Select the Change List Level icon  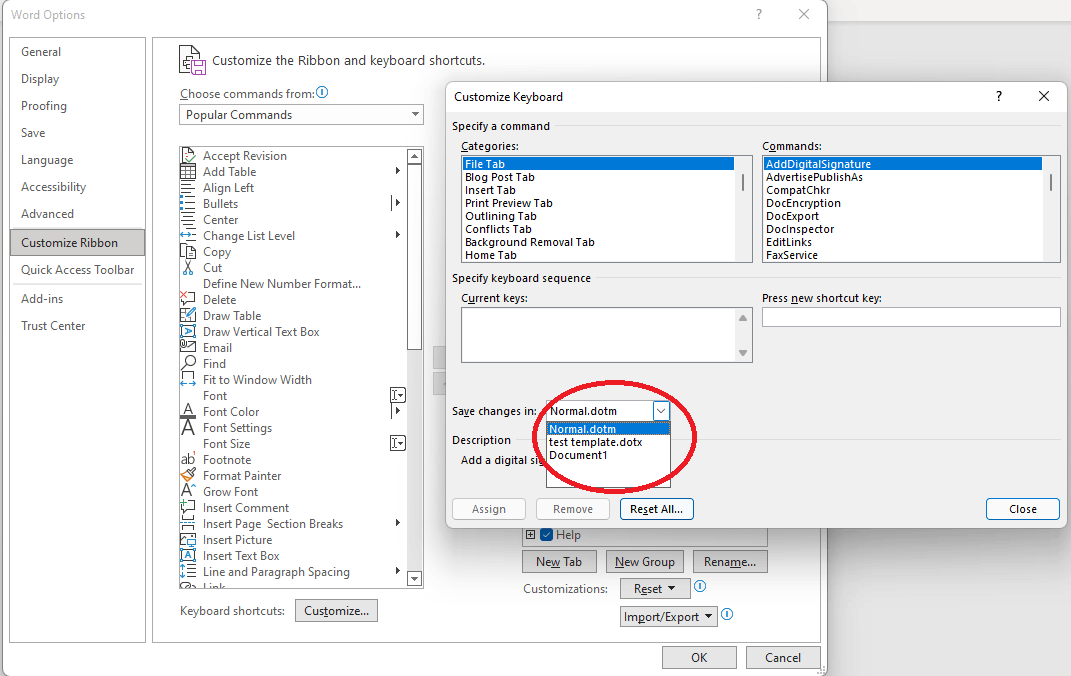(x=188, y=236)
